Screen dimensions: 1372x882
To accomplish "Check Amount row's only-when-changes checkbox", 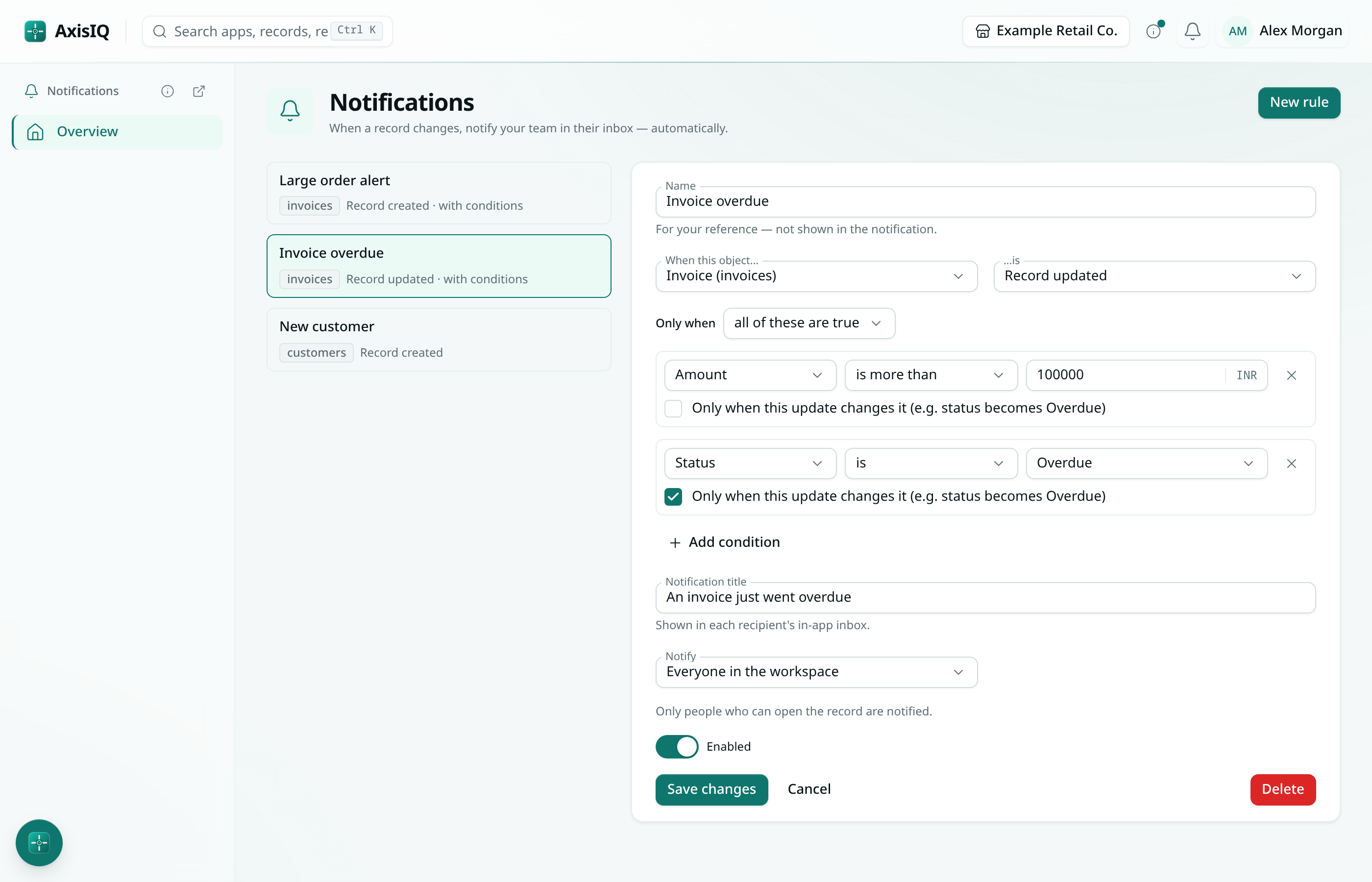I will tap(673, 408).
